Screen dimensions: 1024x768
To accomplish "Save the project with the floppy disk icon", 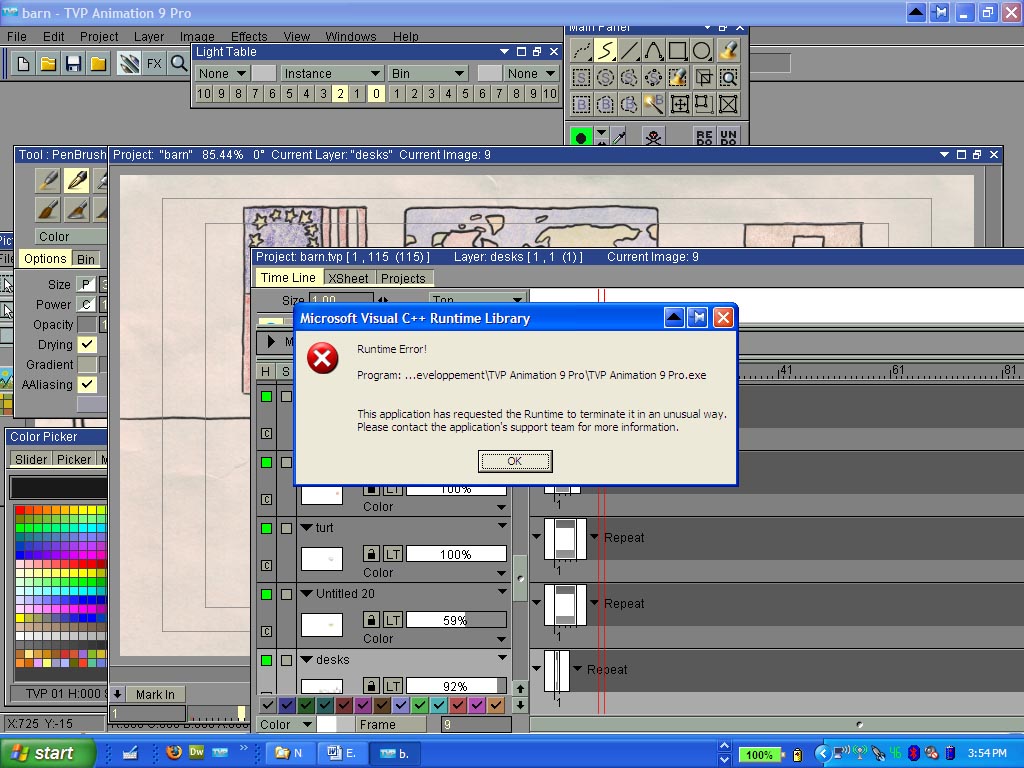I will click(x=73, y=63).
